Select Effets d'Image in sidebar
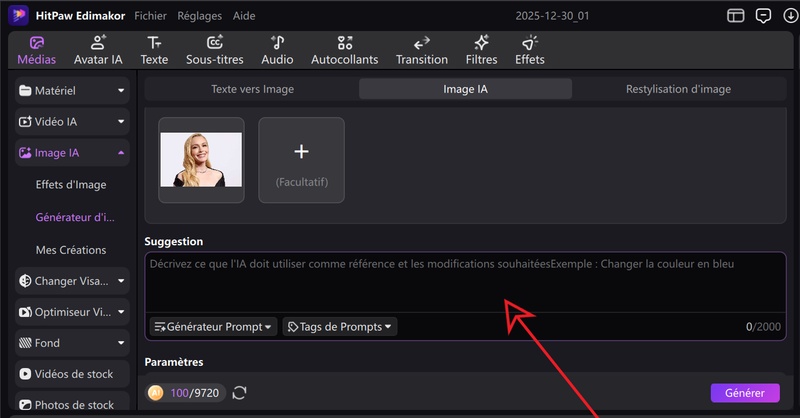Viewport: 800px width, 418px height. pyautogui.click(x=71, y=185)
